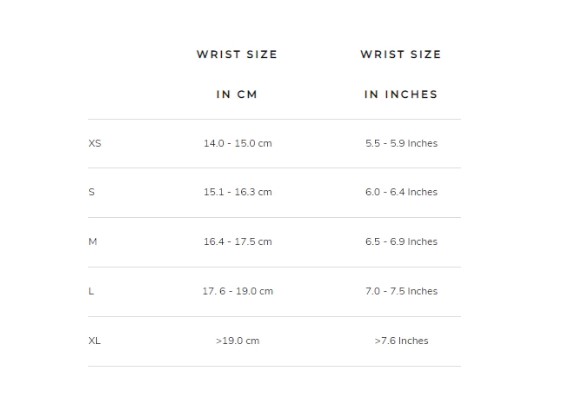Click the 5.5 - 5.9 Inches cell

coord(401,143)
